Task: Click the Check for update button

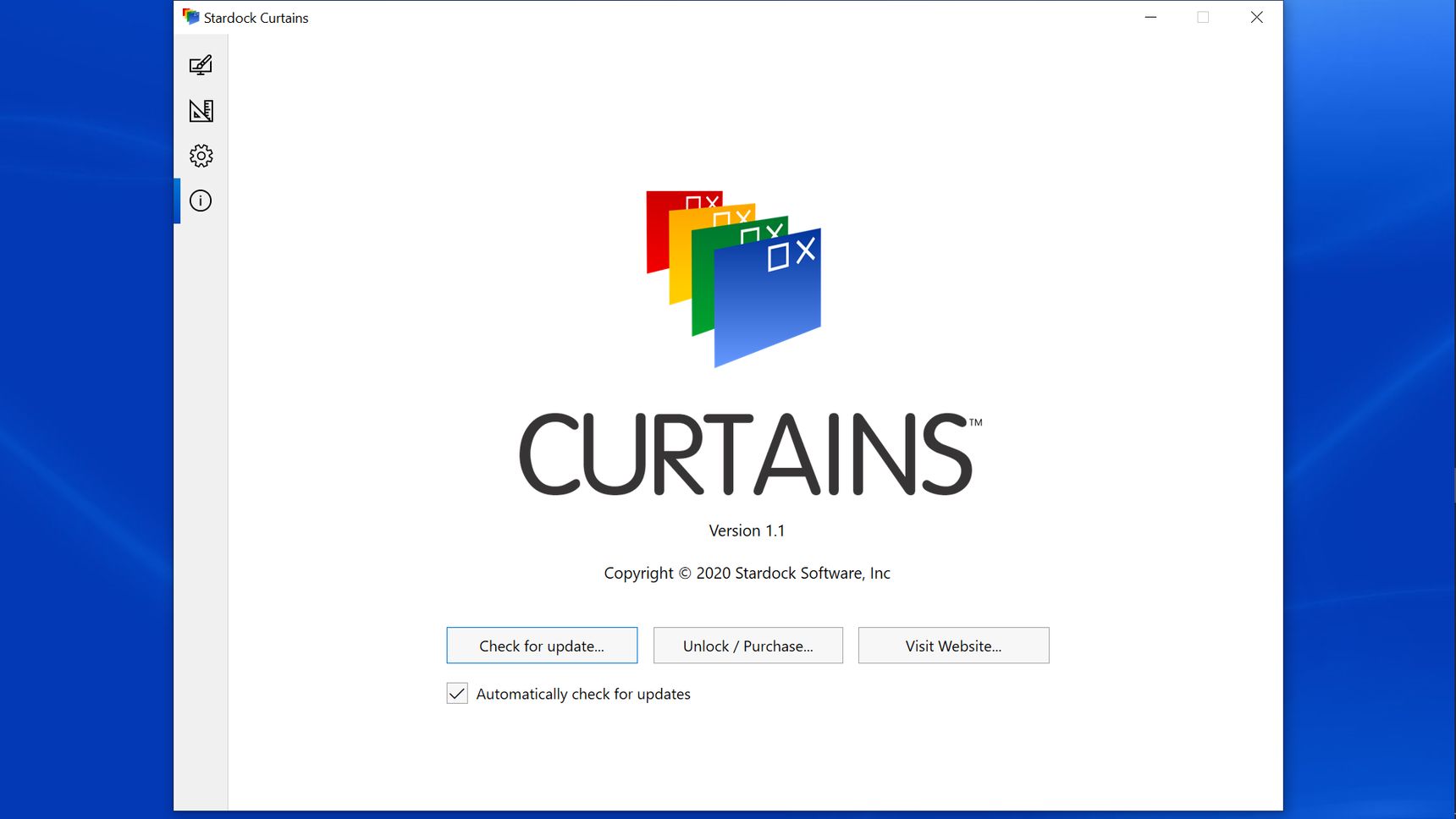Action: (x=542, y=646)
